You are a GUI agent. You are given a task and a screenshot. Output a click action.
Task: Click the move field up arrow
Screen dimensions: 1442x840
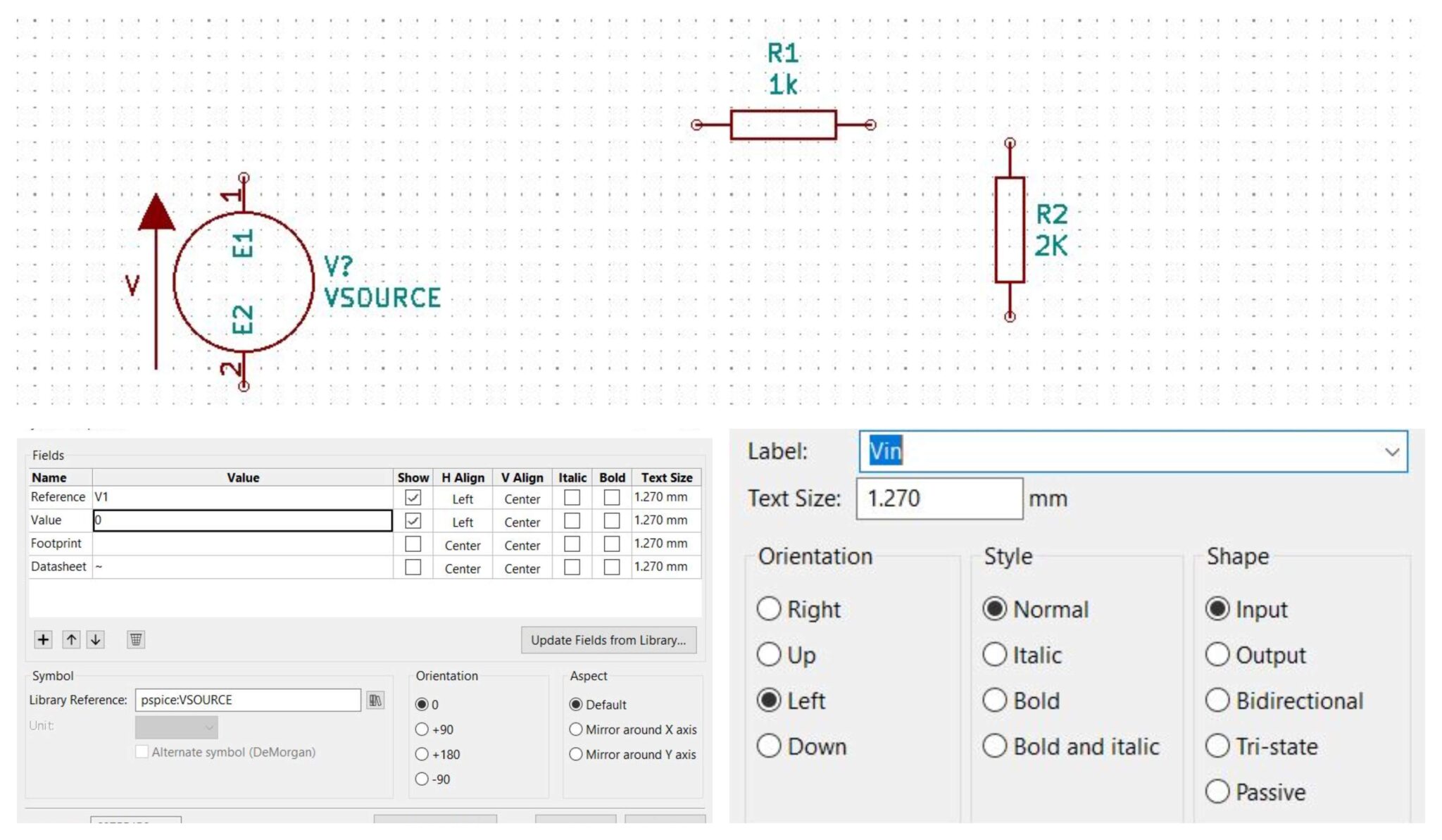click(70, 639)
